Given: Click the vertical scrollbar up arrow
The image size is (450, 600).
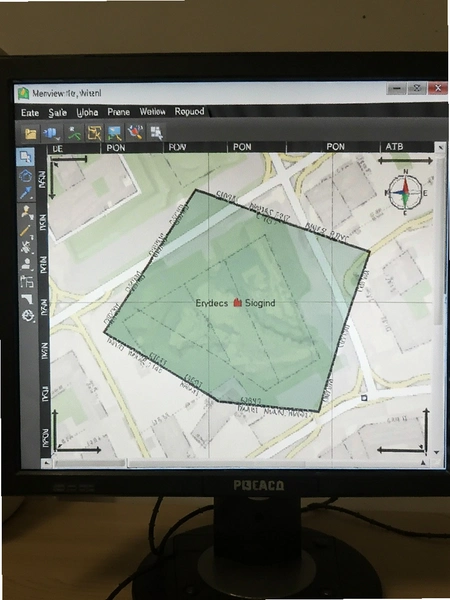Looking at the screenshot, I should tap(440, 147).
